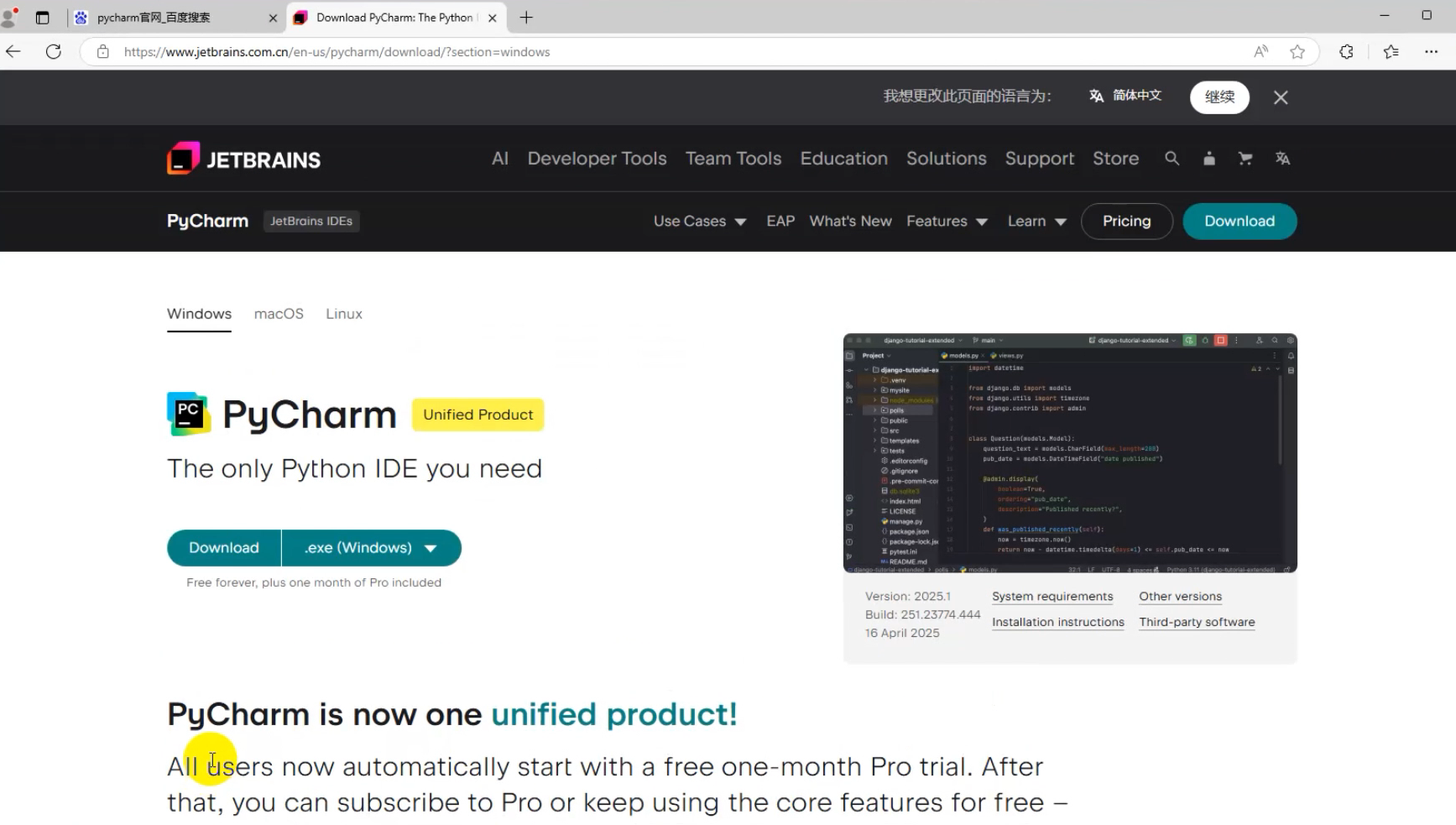Click the JetBrains IDEs badge
This screenshot has height=825, width=1456.
click(x=311, y=222)
